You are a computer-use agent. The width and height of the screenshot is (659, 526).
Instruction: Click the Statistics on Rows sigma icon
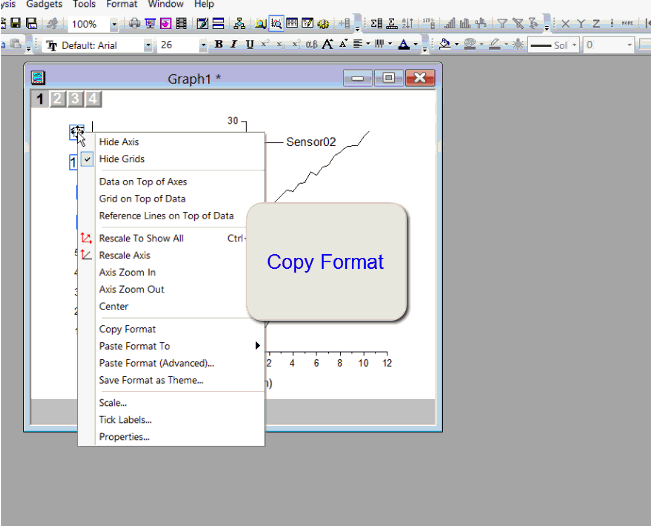point(392,23)
